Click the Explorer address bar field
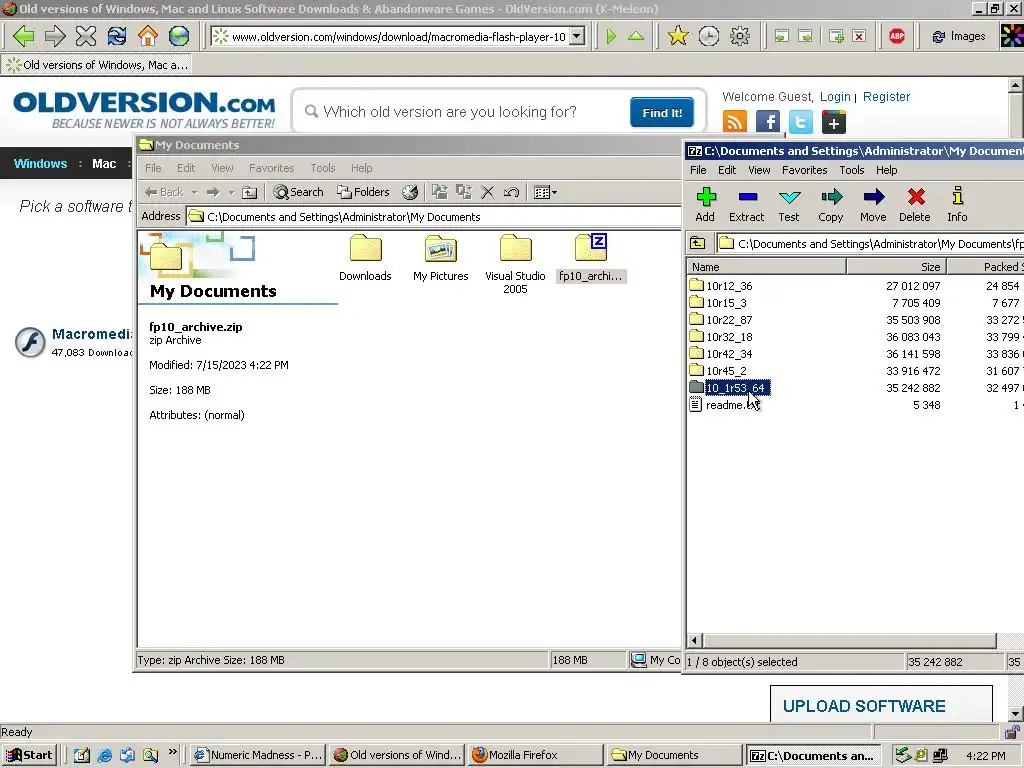This screenshot has height=768, width=1024. tap(433, 217)
